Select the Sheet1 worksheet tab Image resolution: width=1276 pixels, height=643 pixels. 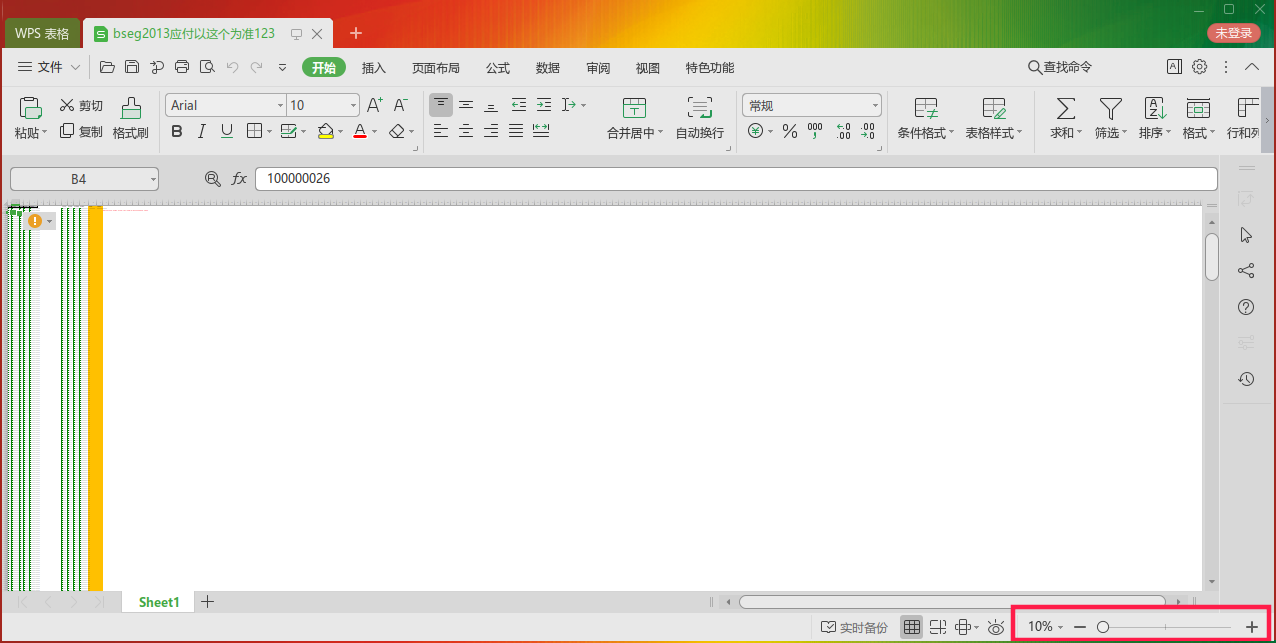[x=159, y=602]
